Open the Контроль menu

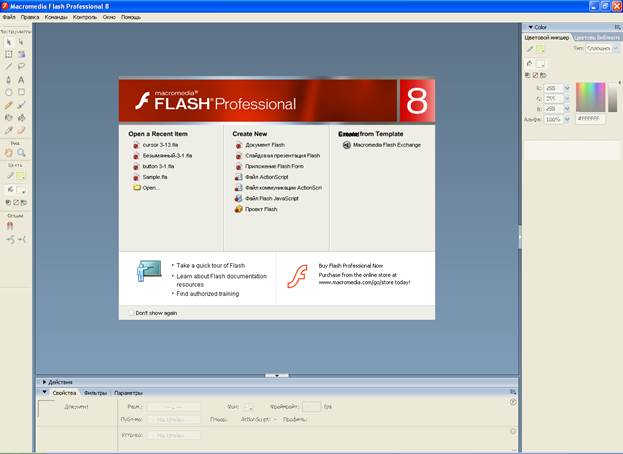(85, 17)
